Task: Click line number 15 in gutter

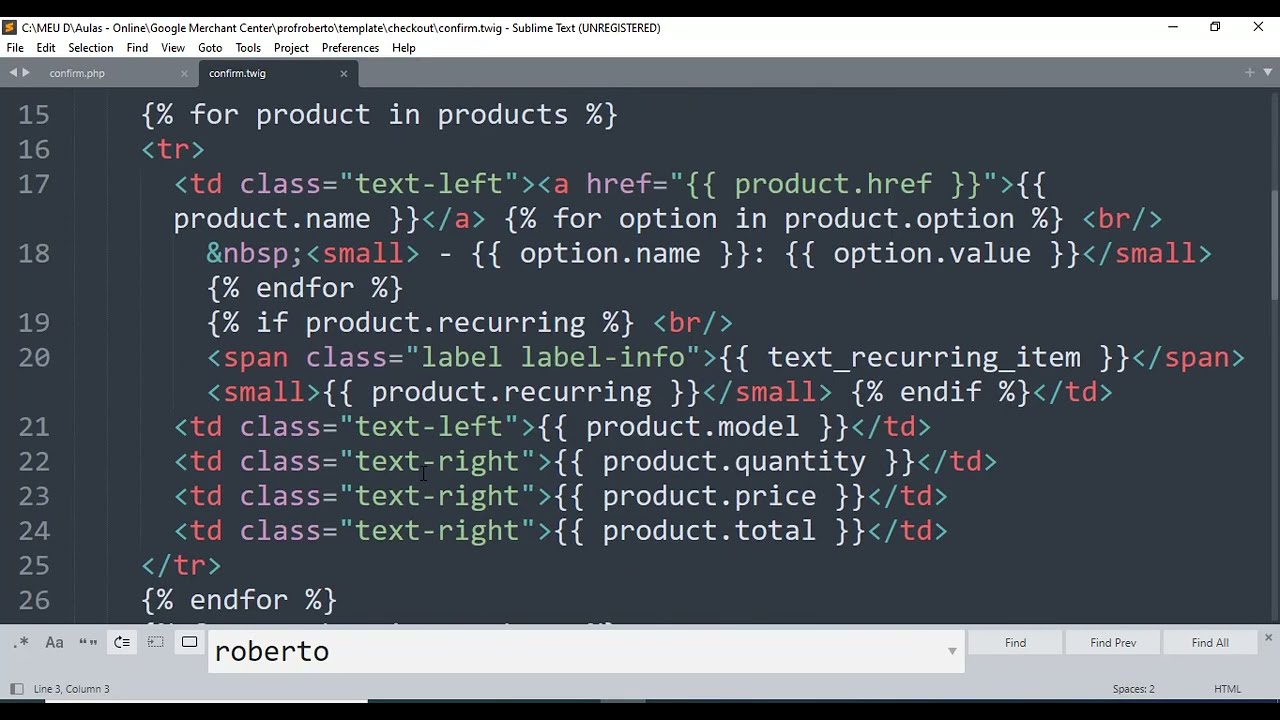Action: pyautogui.click(x=34, y=115)
